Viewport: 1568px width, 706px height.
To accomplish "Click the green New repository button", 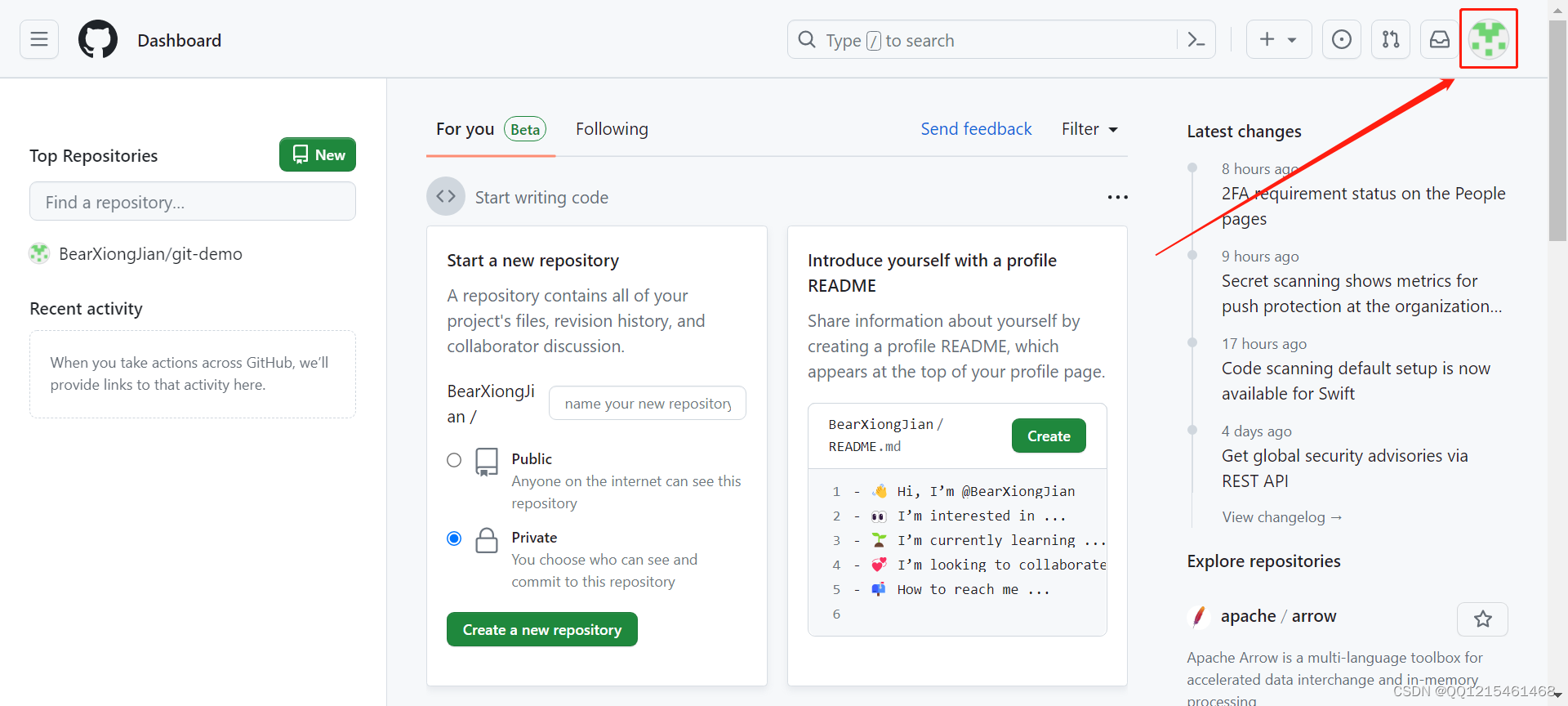I will click(318, 154).
